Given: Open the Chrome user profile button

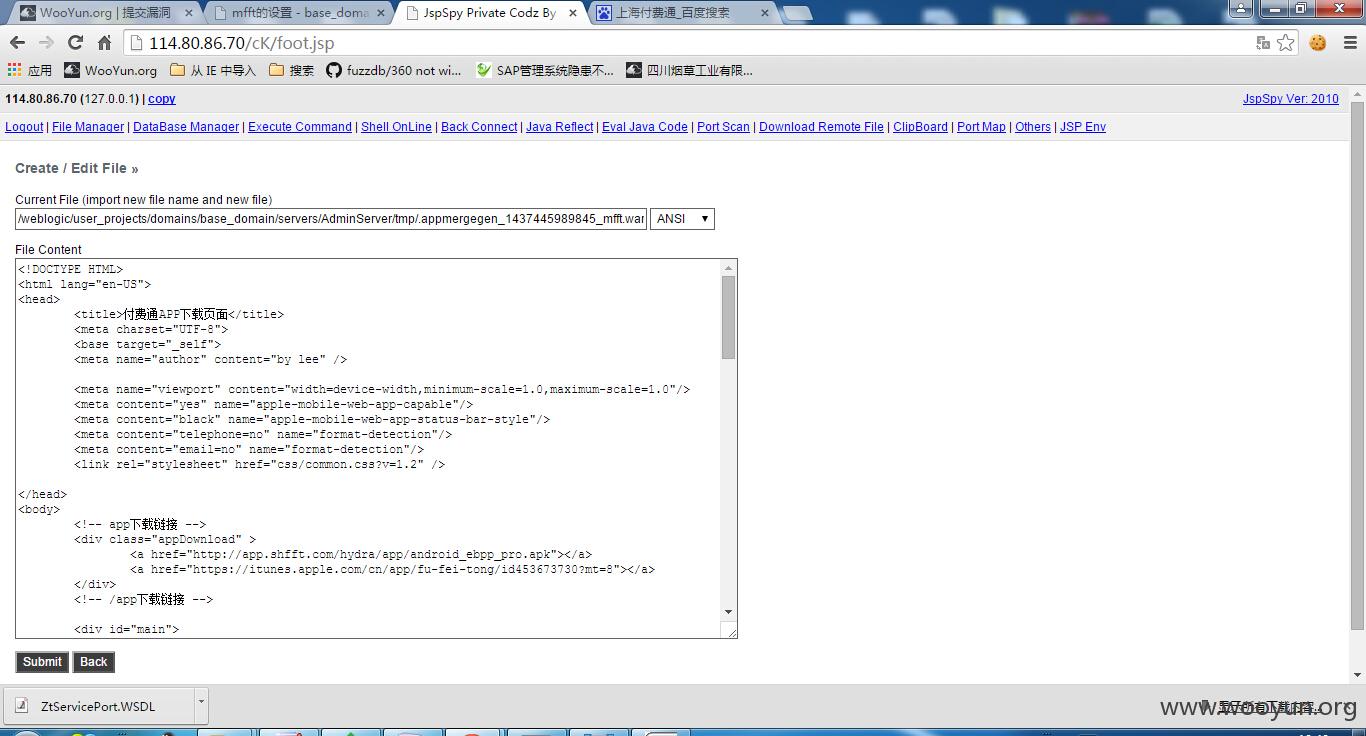Looking at the screenshot, I should tap(1241, 8).
